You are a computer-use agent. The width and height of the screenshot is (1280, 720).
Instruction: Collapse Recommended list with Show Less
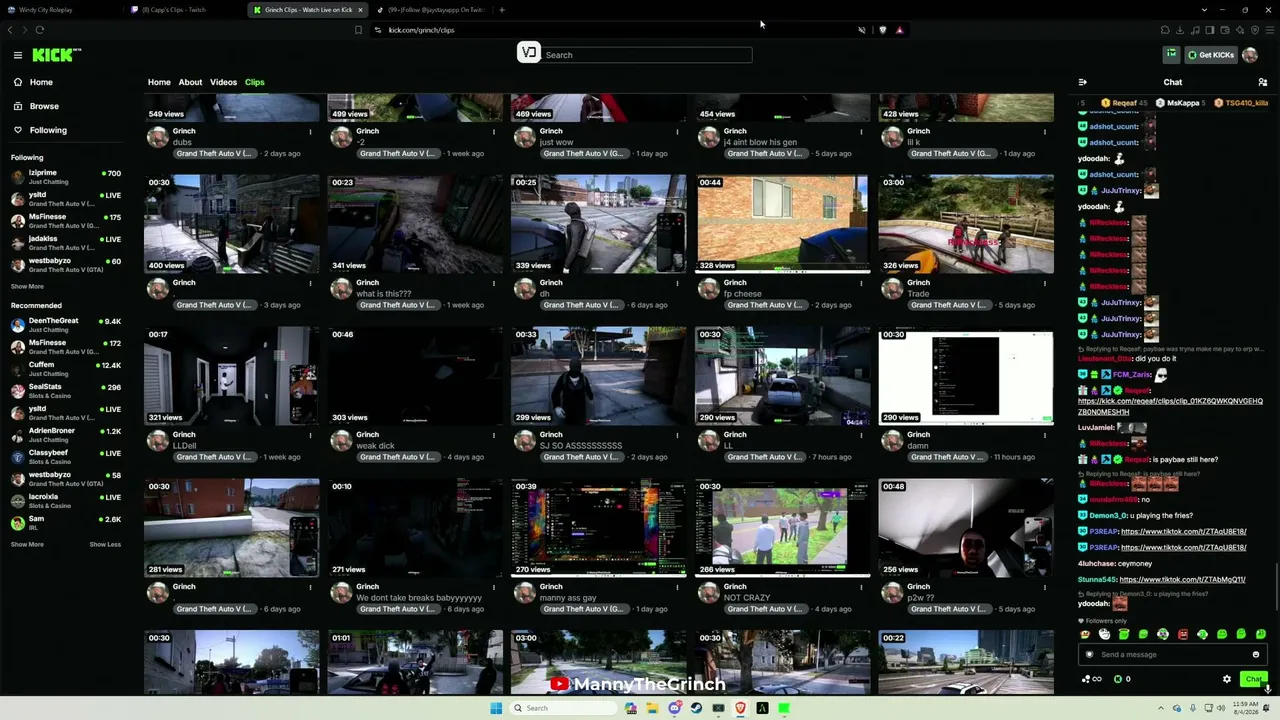[x=105, y=545]
